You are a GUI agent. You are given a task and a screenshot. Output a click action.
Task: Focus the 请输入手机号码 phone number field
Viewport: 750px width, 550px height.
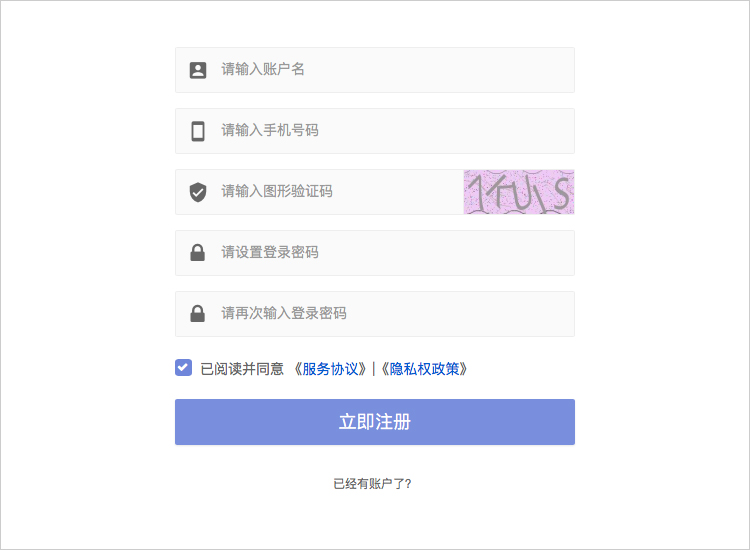[x=375, y=131]
